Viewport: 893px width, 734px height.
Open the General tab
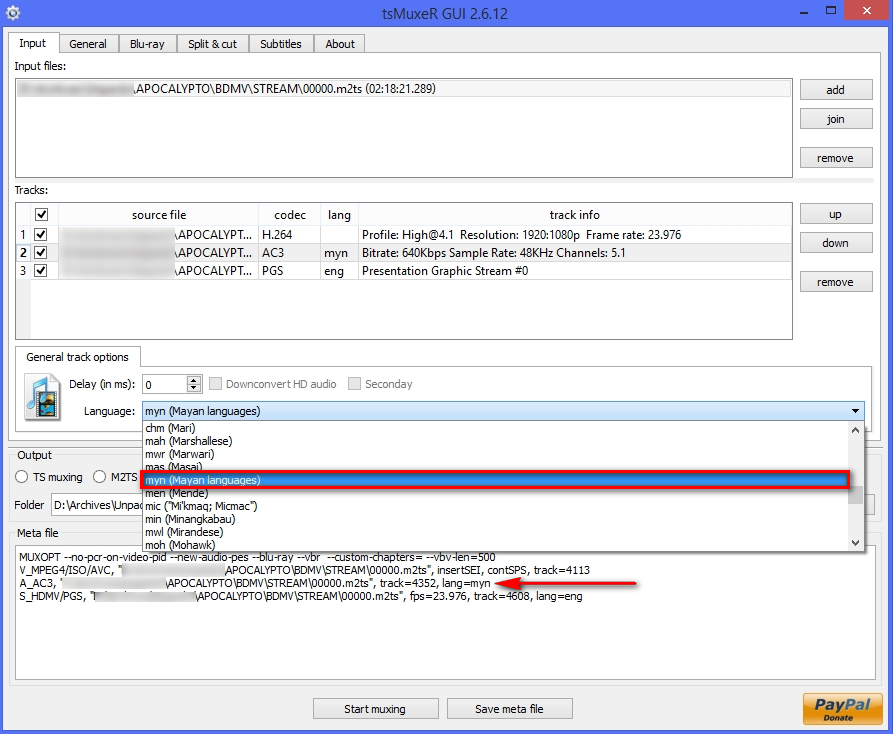click(x=88, y=44)
